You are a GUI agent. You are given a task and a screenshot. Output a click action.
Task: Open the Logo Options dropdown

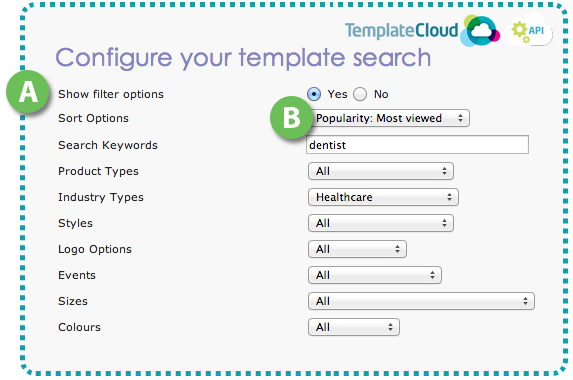(357, 249)
